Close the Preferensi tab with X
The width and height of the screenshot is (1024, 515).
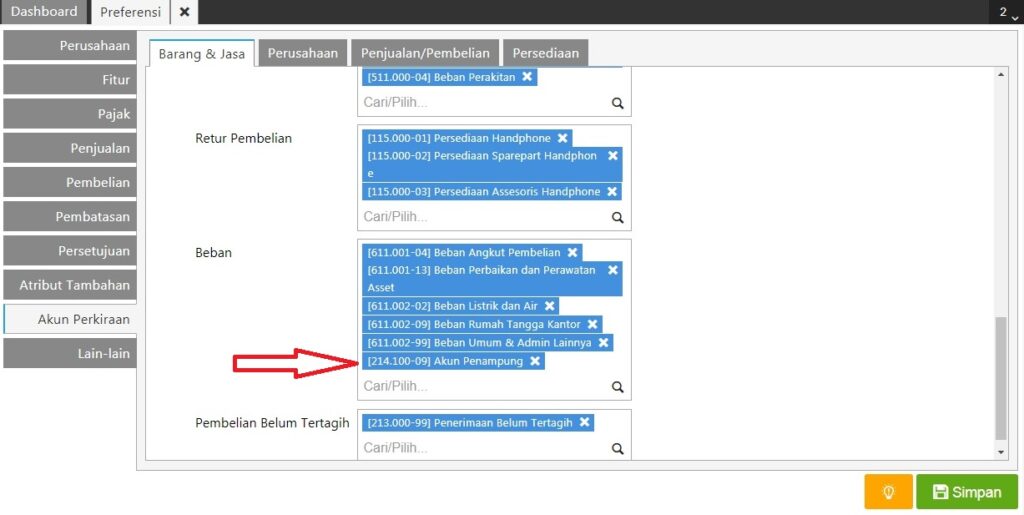click(x=184, y=12)
